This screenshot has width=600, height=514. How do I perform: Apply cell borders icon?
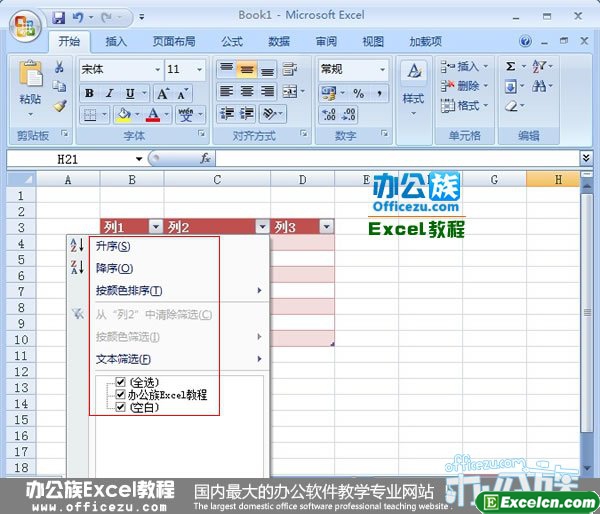tap(90, 114)
